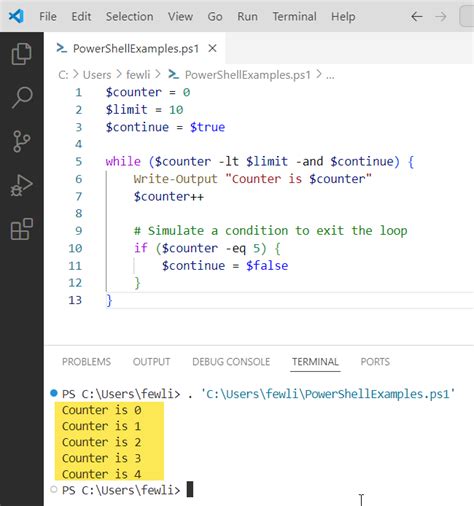
Task: Open the Selection menu
Action: point(130,16)
